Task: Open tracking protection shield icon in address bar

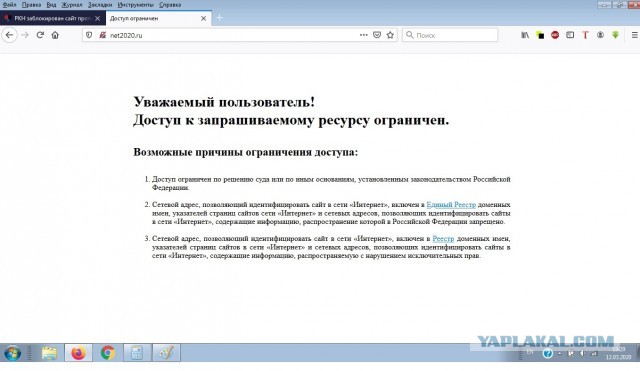Action: [x=89, y=35]
